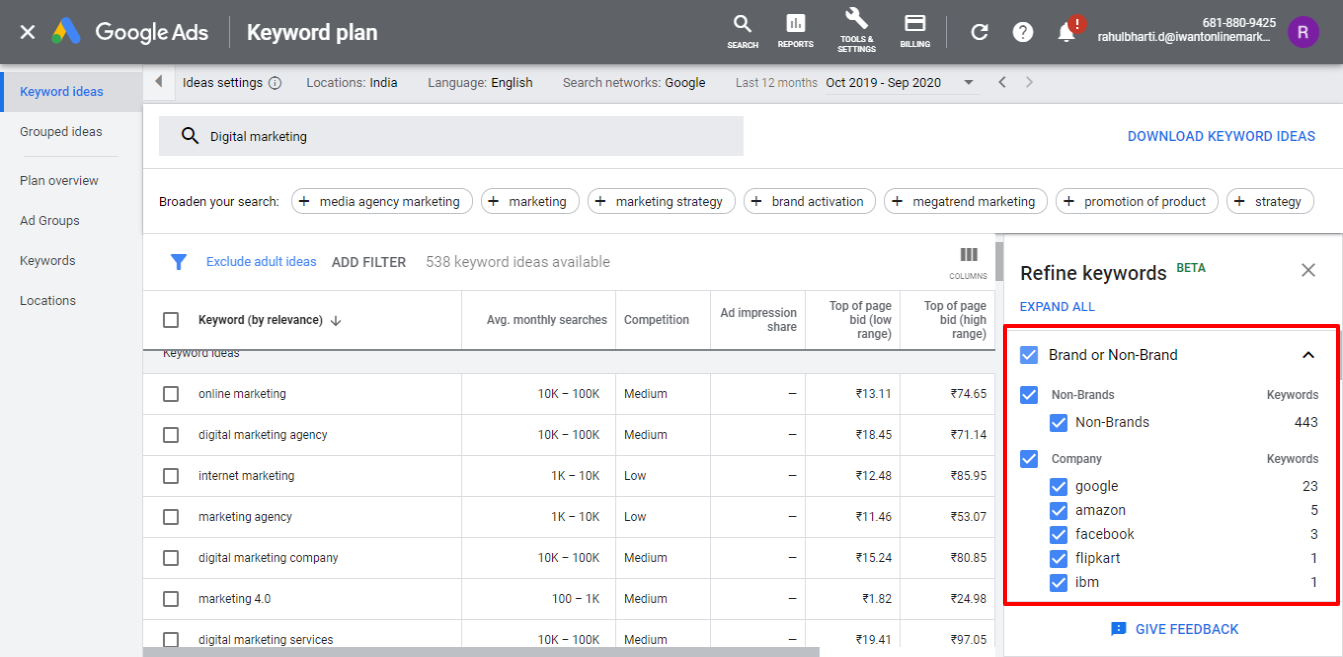Open the Reports icon
Screen dimensions: 1343x657
pos(795,32)
